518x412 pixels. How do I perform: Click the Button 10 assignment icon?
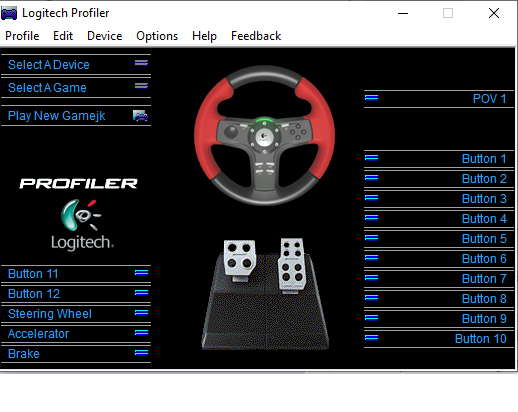pyautogui.click(x=371, y=338)
